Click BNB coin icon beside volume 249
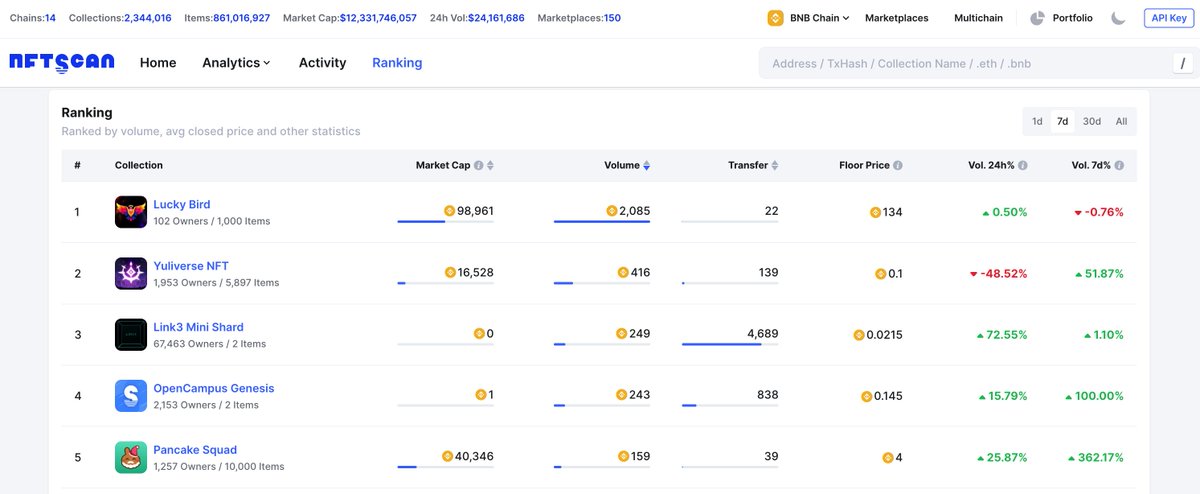Screen dimensions: 1200x494 (623, 334)
